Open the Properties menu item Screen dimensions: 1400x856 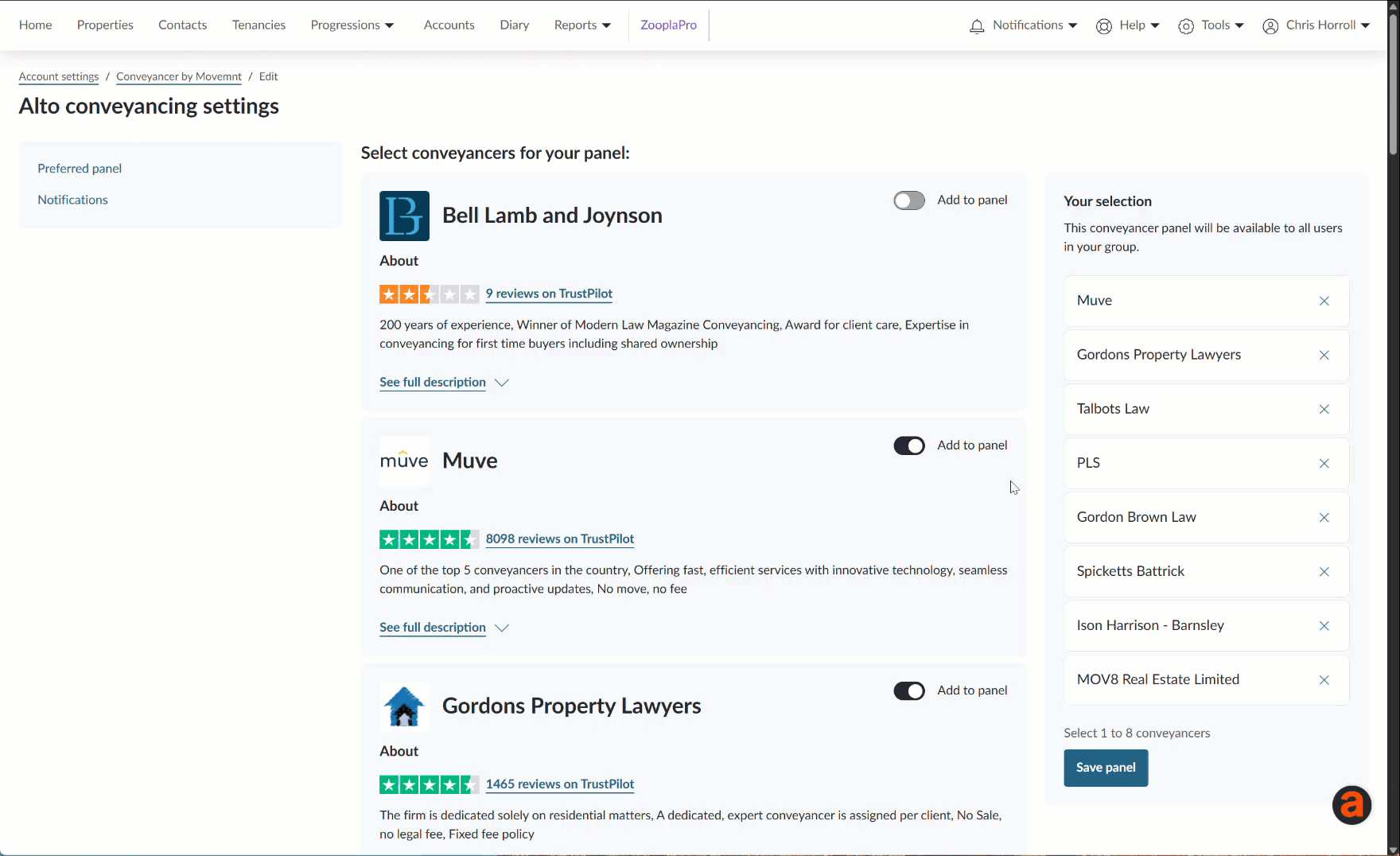pyautogui.click(x=105, y=25)
